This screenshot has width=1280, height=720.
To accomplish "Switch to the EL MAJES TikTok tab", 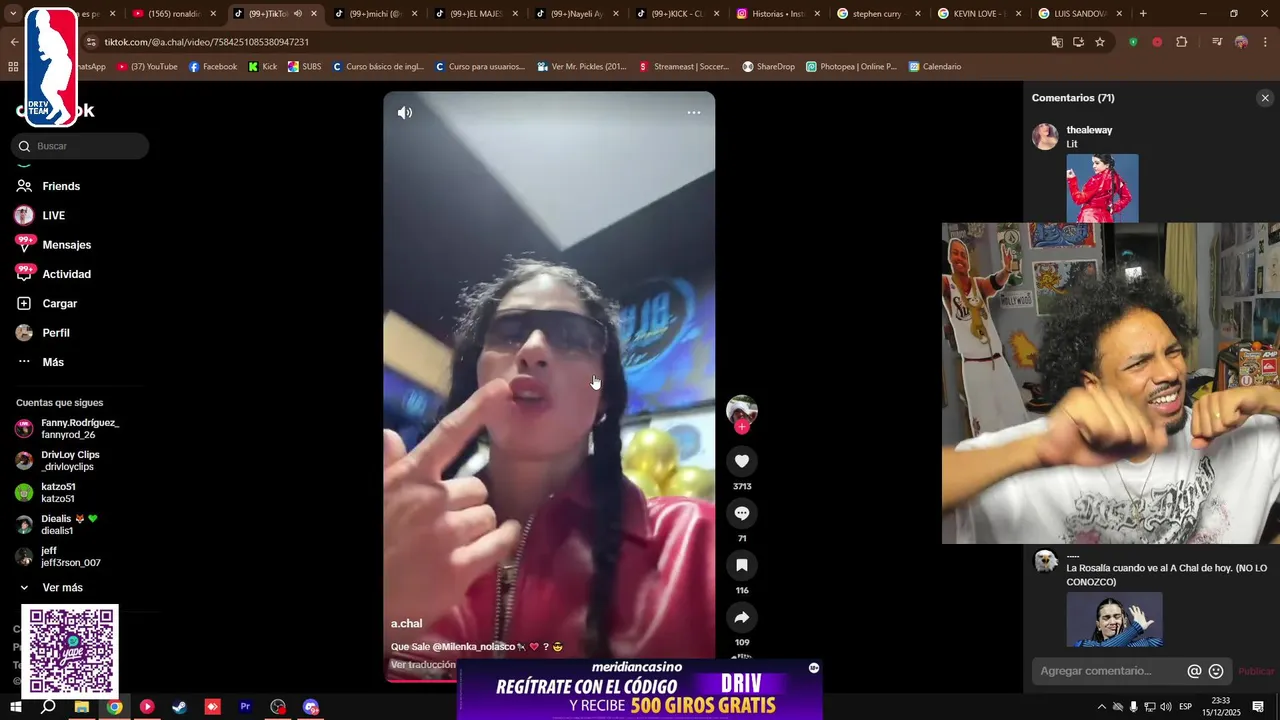I will 474,14.
